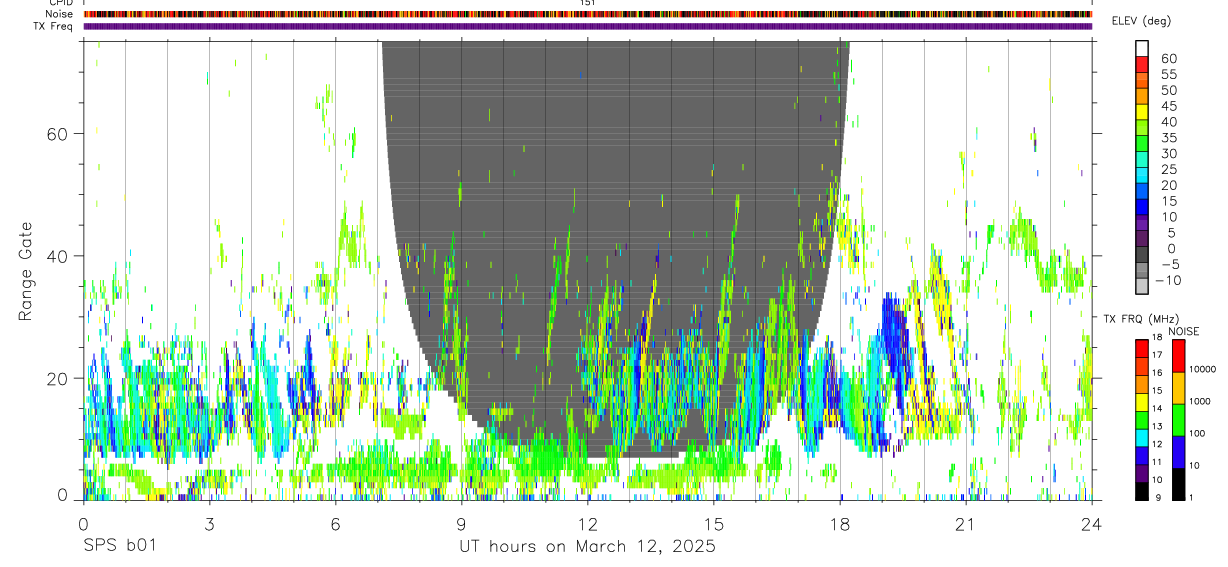Click the black bottom segment of the TX FRQ colorbar
This screenshot has height=567, width=1228.
[1142, 491]
